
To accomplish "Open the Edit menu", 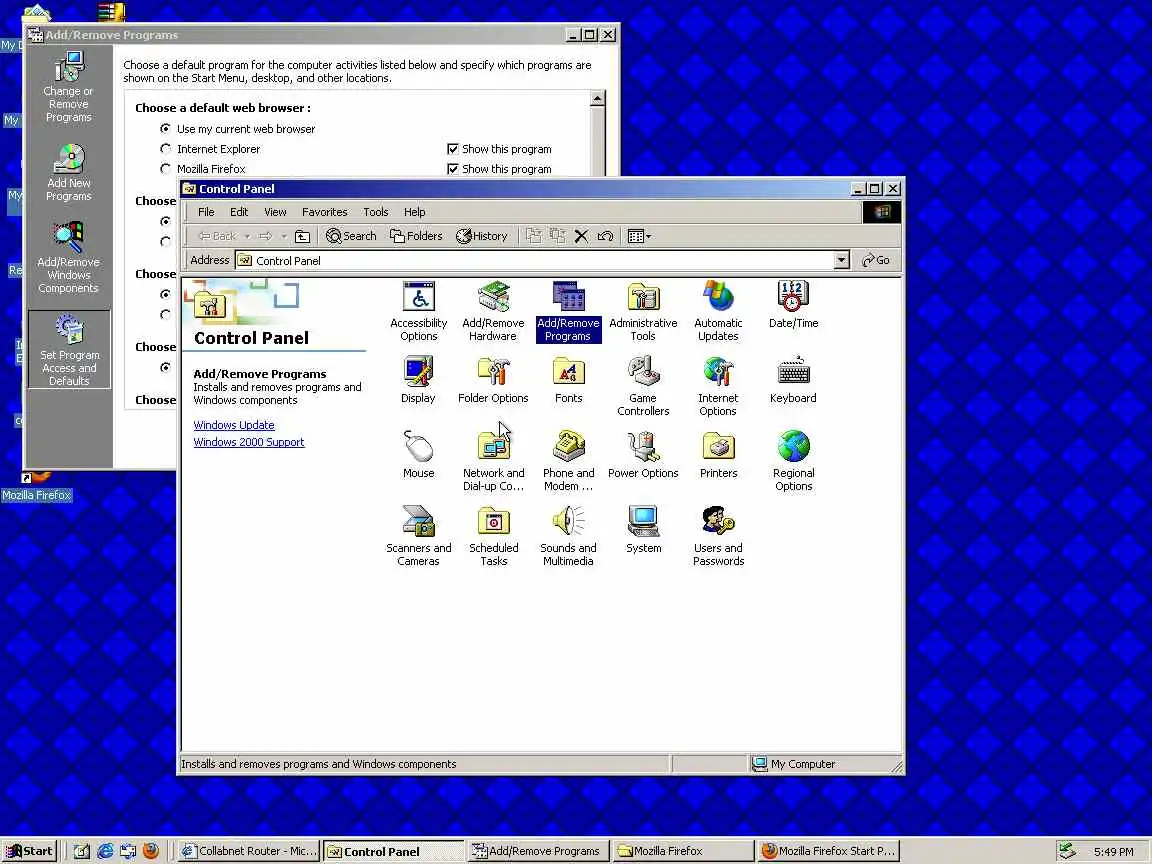I will point(239,212).
